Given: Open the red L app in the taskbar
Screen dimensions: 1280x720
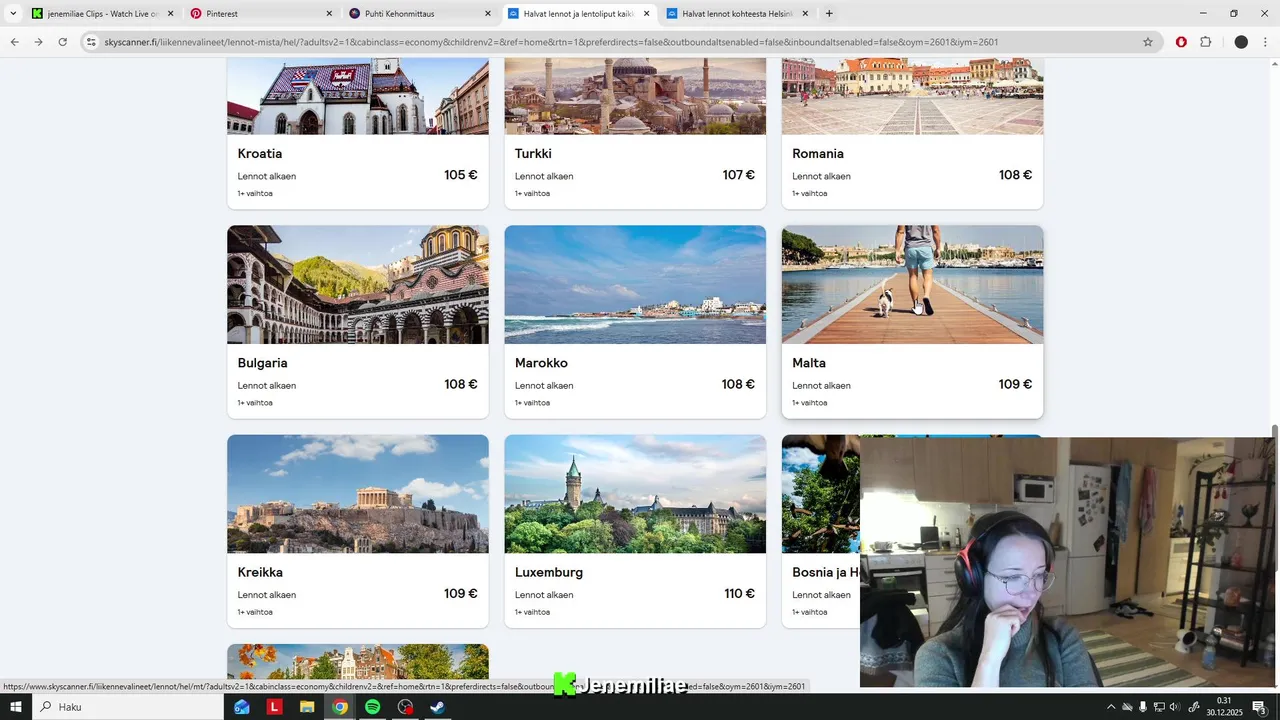Looking at the screenshot, I should (274, 707).
